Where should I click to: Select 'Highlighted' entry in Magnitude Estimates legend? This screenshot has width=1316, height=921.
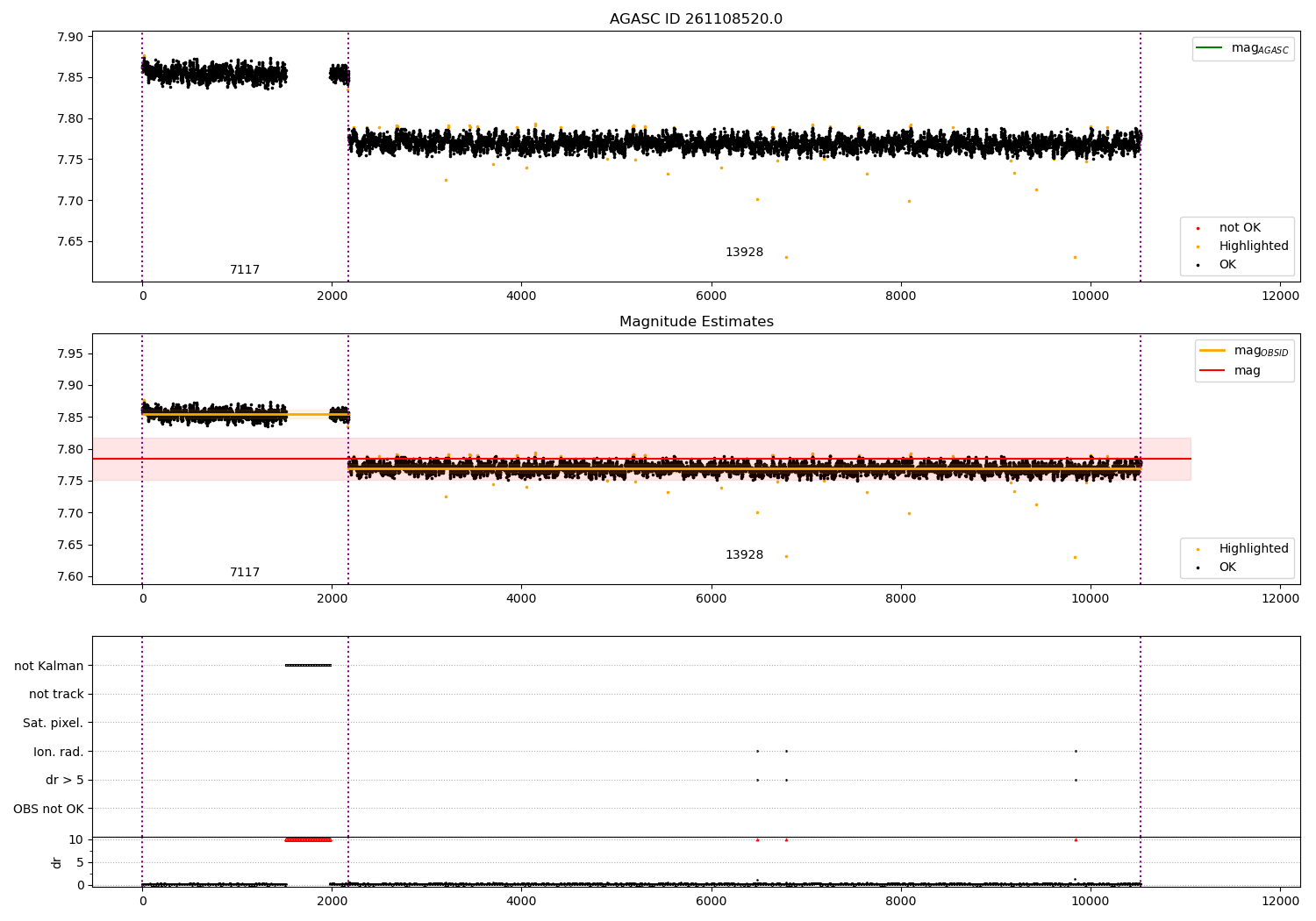[x=1254, y=549]
